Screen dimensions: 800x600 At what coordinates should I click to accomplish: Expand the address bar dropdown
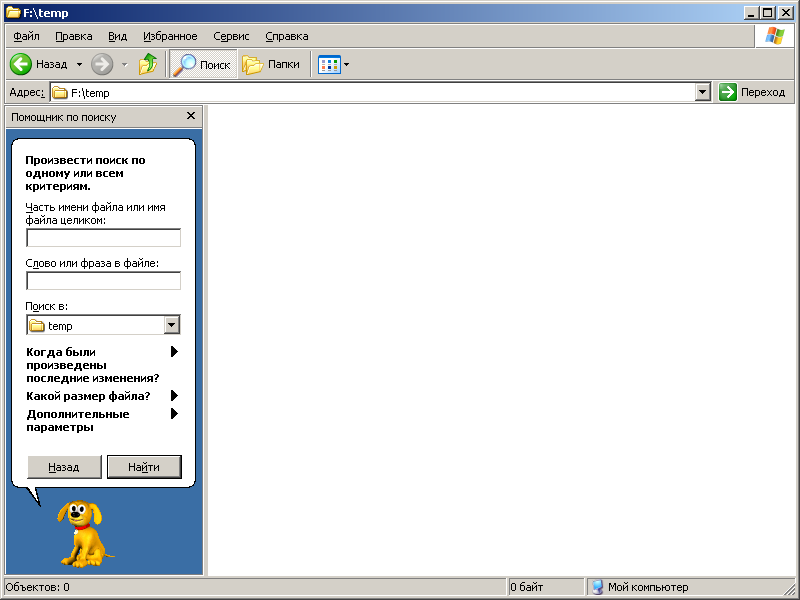[x=703, y=92]
